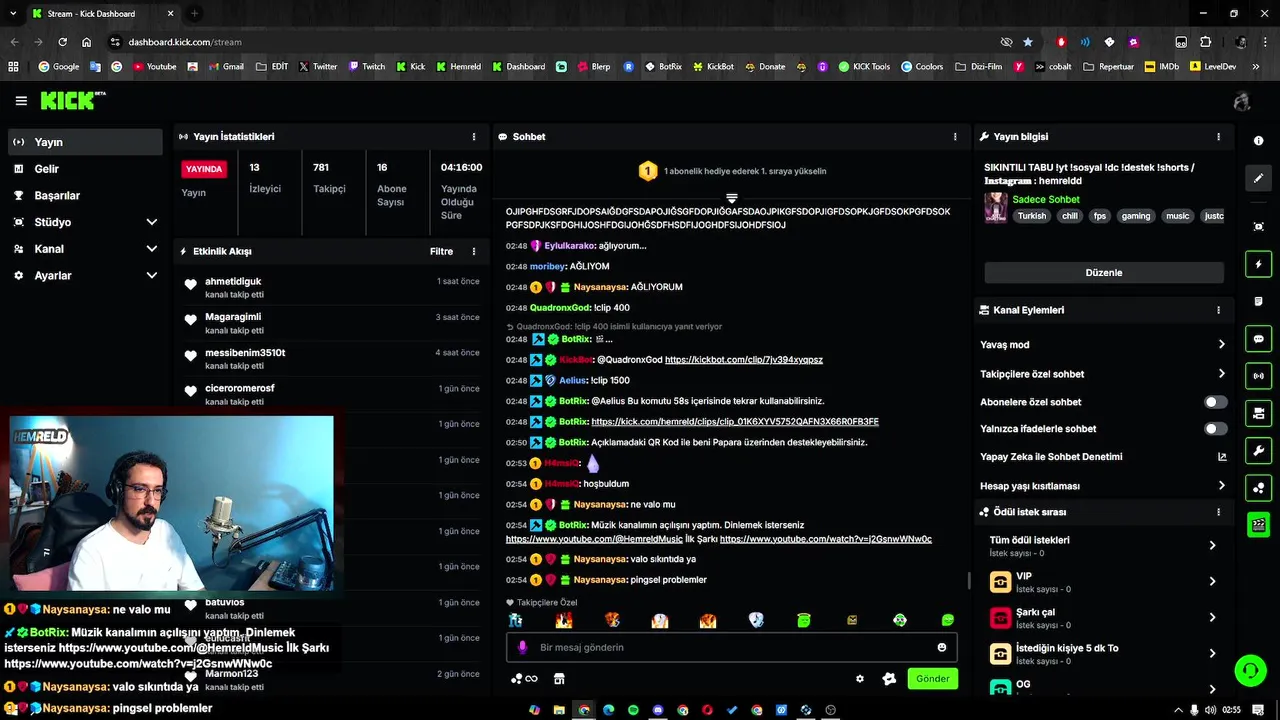Click the lightning bolt icon in right sidebar
1280x720 pixels.
(1259, 265)
